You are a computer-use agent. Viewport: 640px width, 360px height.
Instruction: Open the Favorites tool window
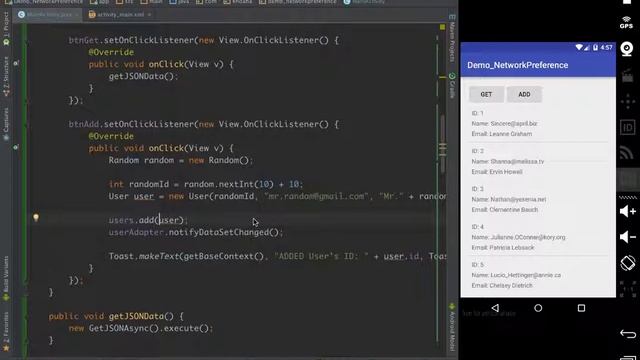[x=6, y=331]
